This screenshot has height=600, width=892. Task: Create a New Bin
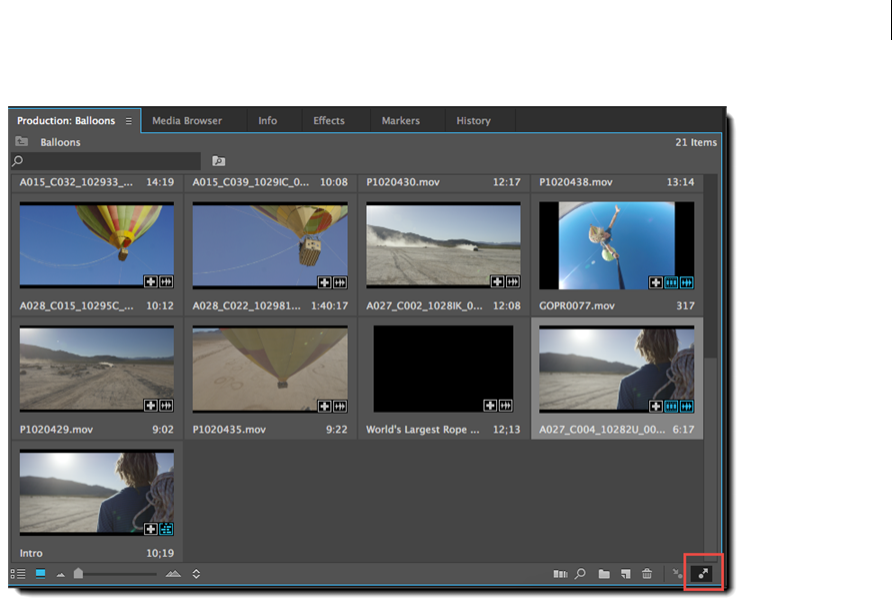[x=604, y=574]
